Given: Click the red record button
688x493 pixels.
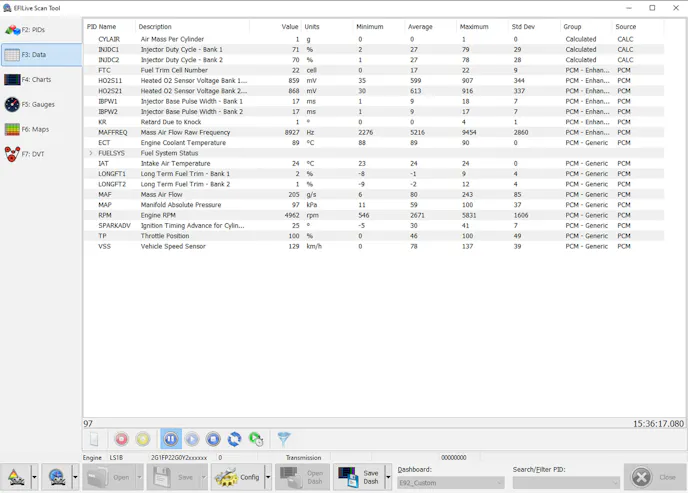Looking at the screenshot, I should (x=121, y=439).
